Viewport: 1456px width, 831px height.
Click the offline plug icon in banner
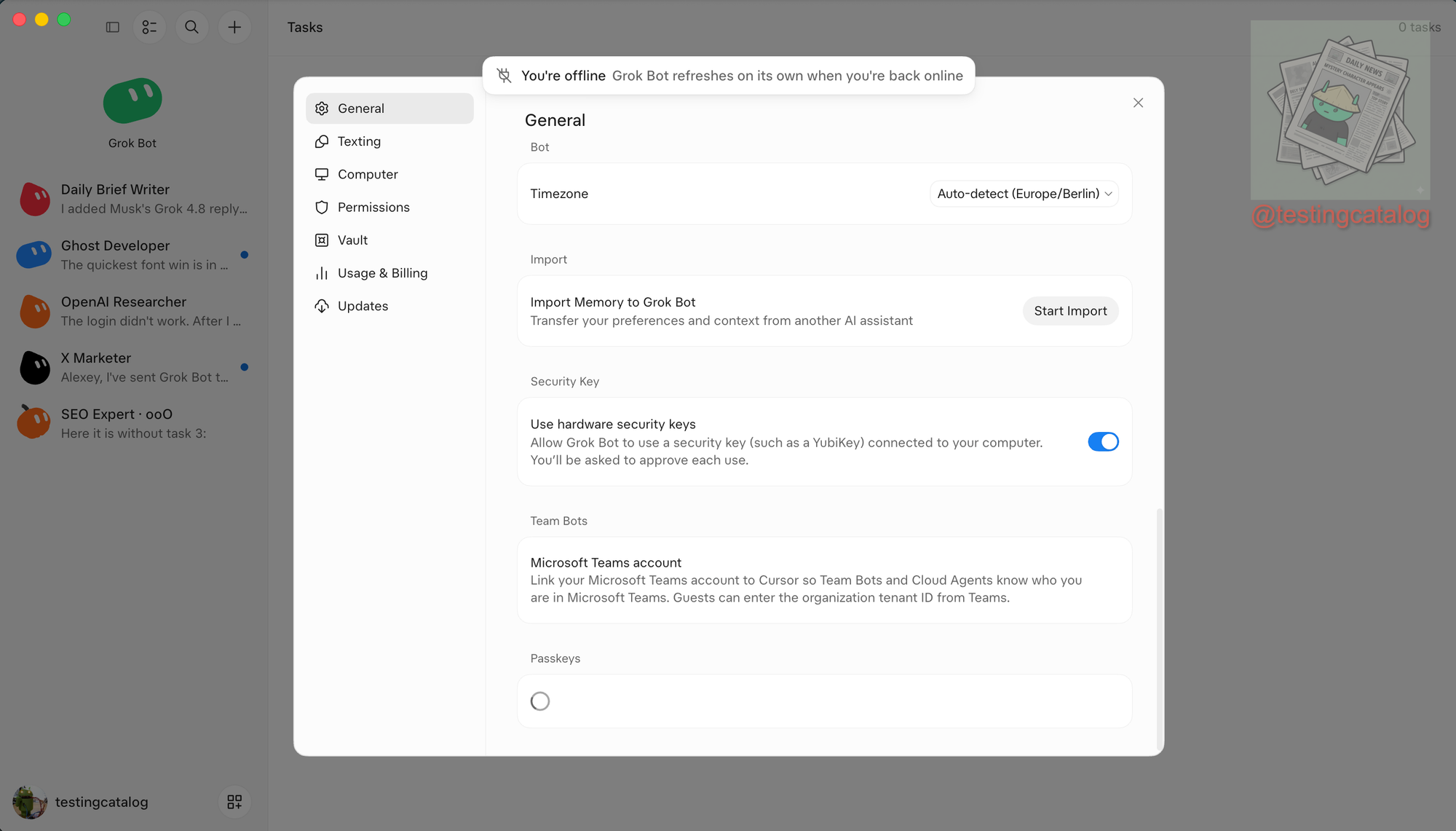point(504,76)
